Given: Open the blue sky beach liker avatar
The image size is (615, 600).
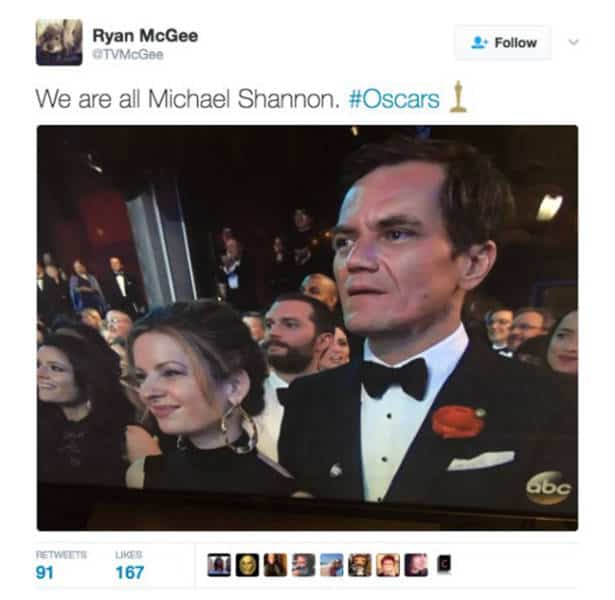Looking at the screenshot, I should [332, 565].
